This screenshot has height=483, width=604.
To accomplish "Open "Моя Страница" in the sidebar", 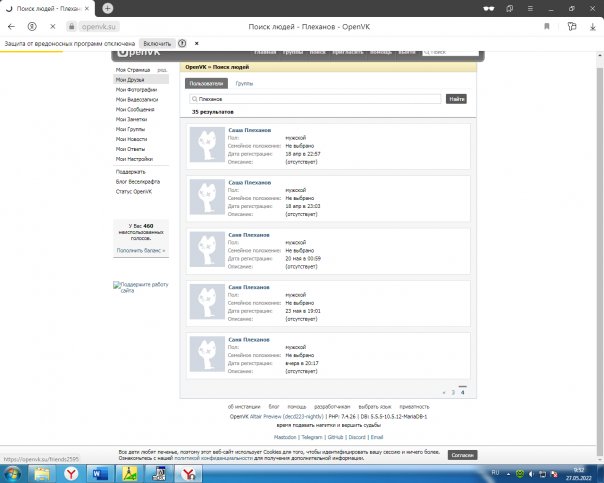I will (133, 70).
